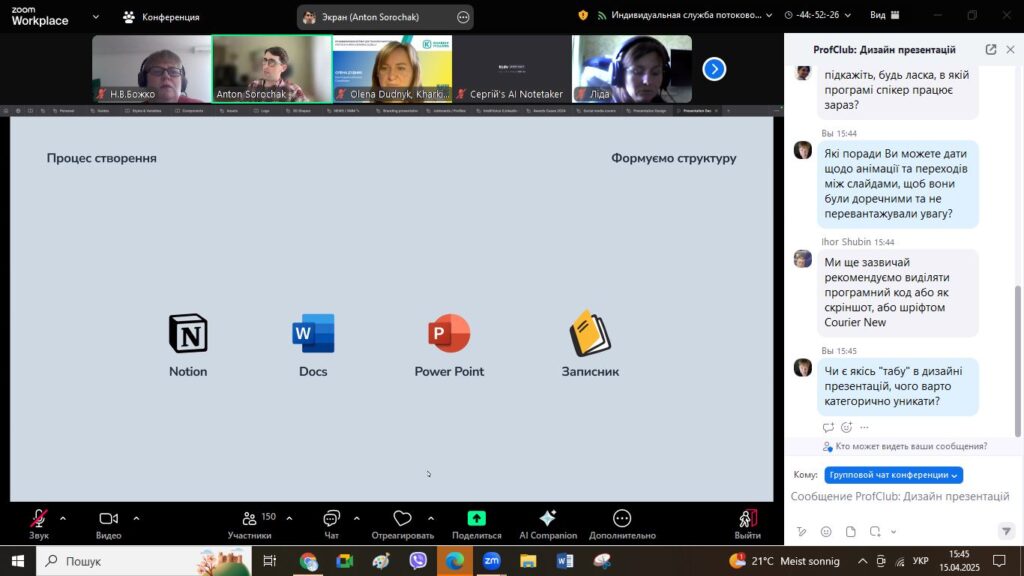Select Сергій's AI Notetaker thumbnail
Screen dimensions: 1024x576
(x=512, y=69)
